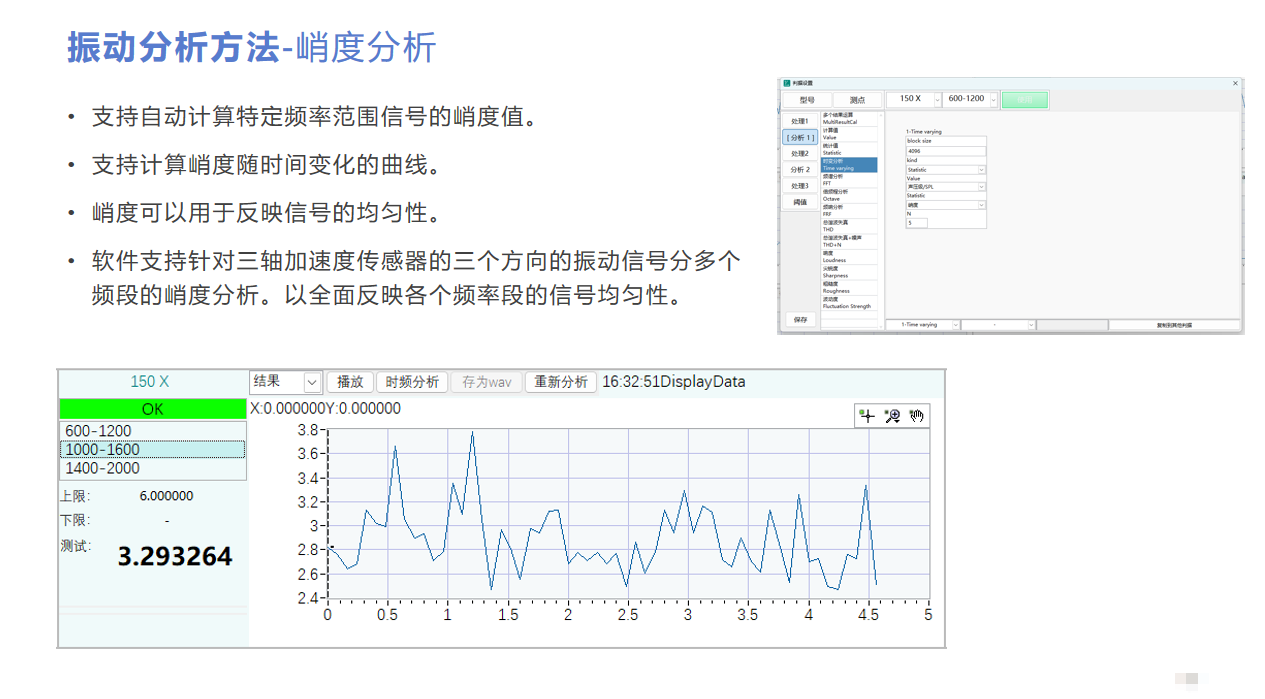Viewport: 1265px width, 699px height.
Task: Click the 播放 playback button
Action: (x=350, y=381)
